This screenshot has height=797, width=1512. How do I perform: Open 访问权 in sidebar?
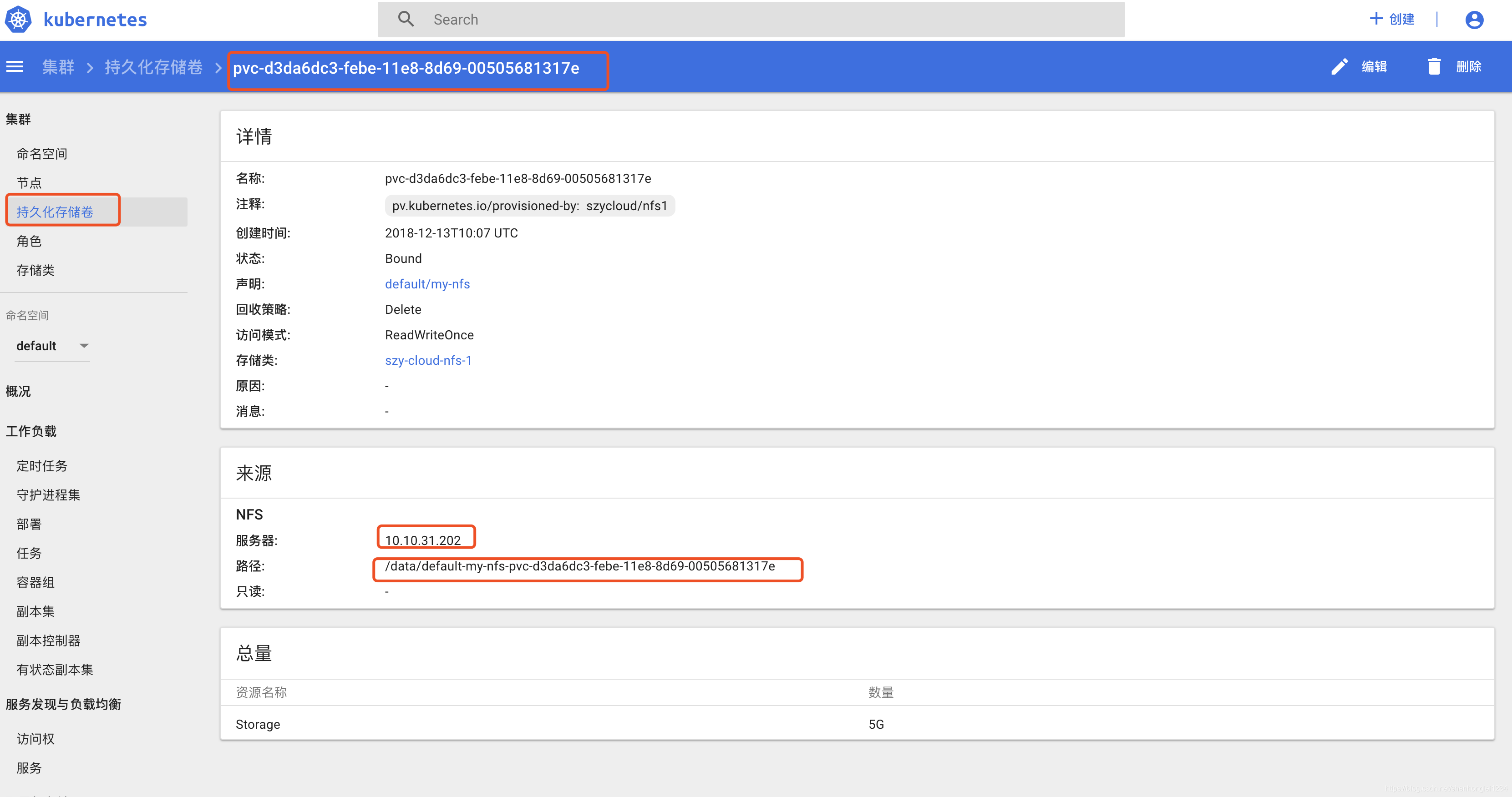coord(36,739)
